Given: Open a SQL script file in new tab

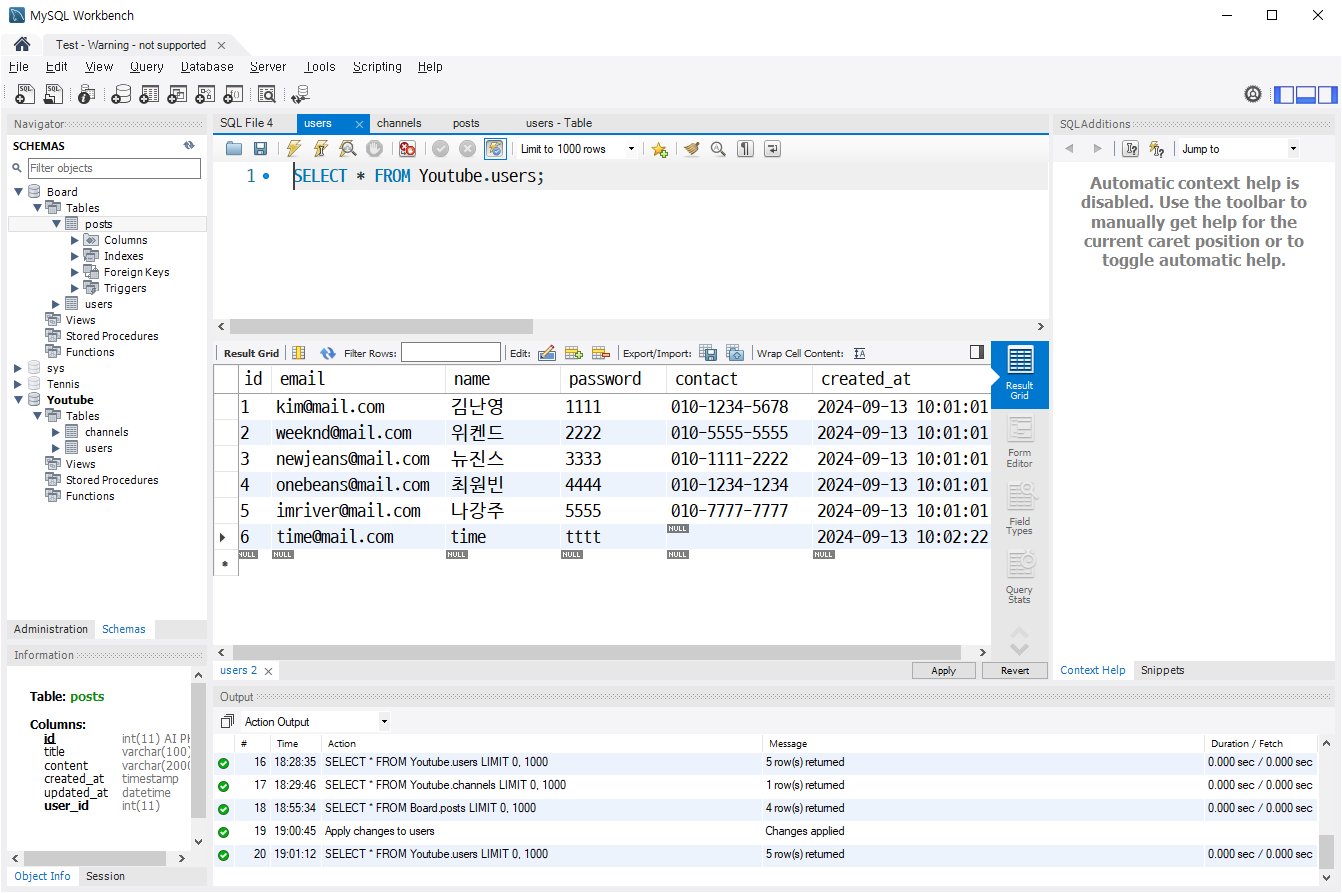Looking at the screenshot, I should point(53,94).
